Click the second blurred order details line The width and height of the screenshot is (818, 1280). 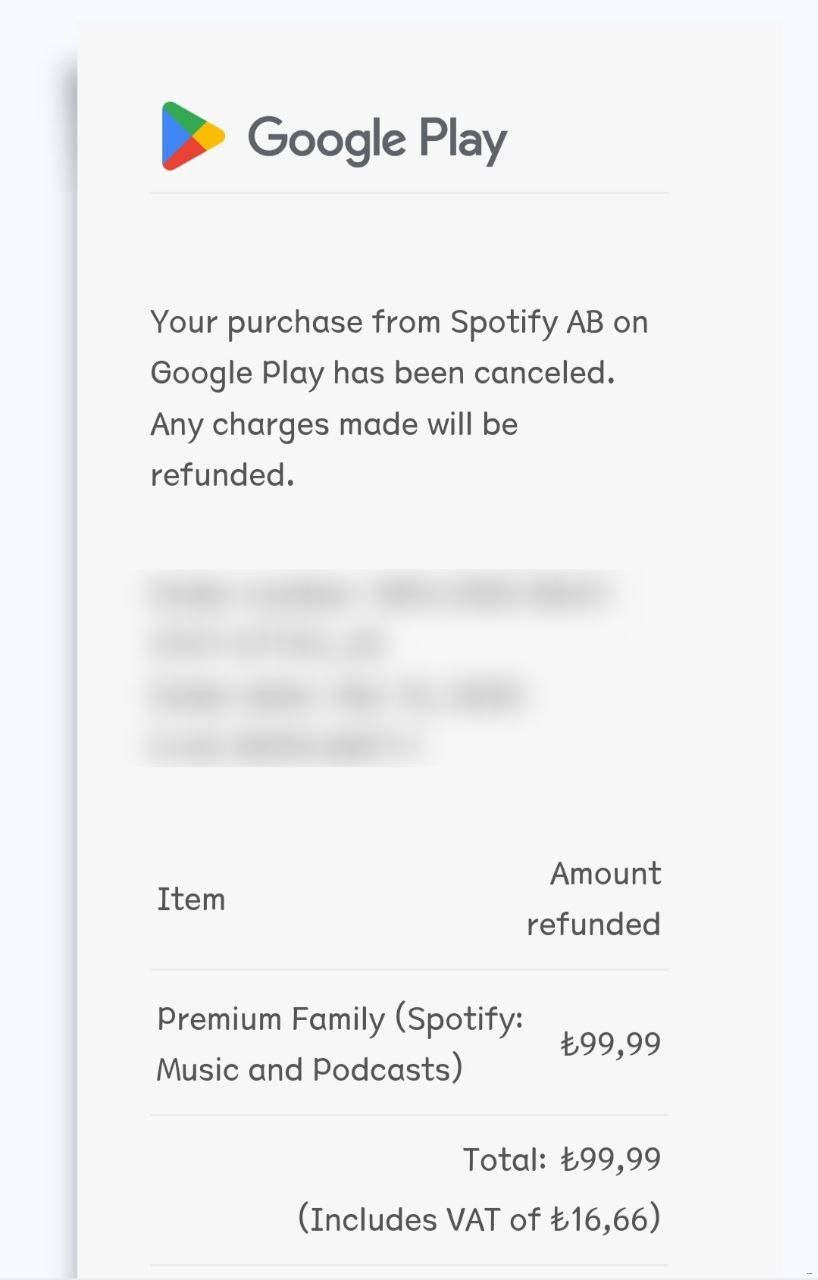pyautogui.click(x=268, y=645)
